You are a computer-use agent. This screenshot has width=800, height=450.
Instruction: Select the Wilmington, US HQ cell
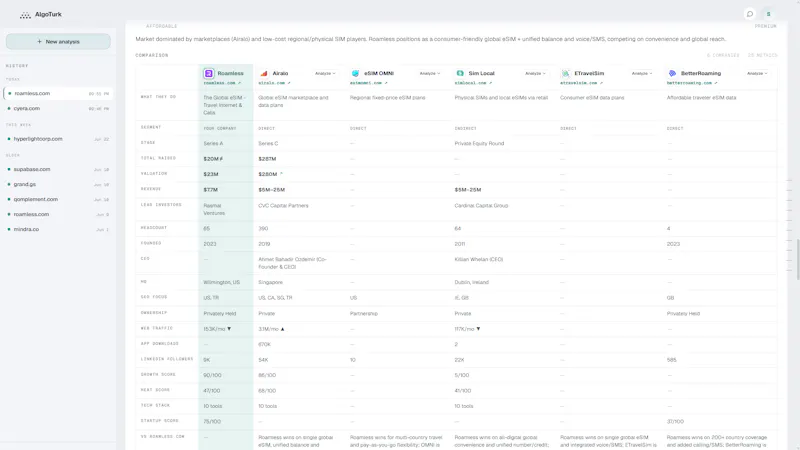[221, 282]
